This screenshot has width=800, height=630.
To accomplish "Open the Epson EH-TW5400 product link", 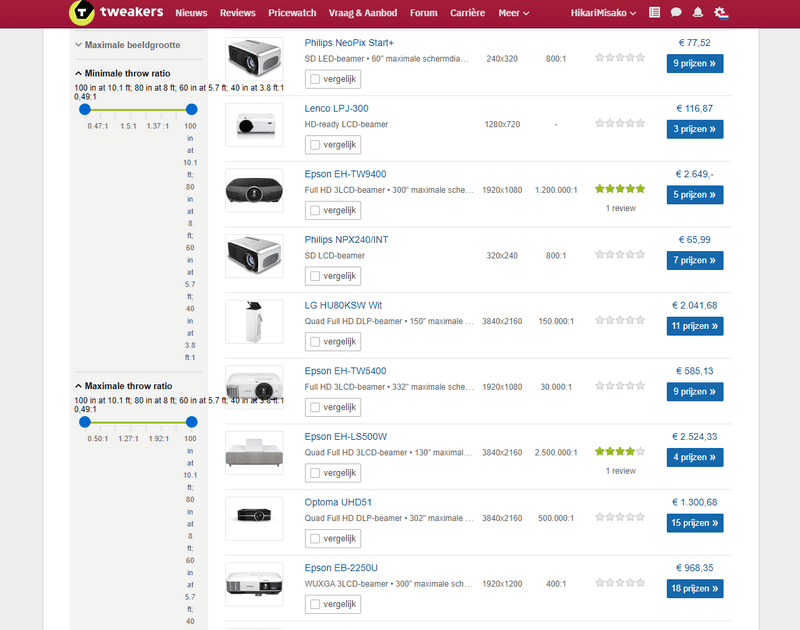I will click(x=345, y=371).
